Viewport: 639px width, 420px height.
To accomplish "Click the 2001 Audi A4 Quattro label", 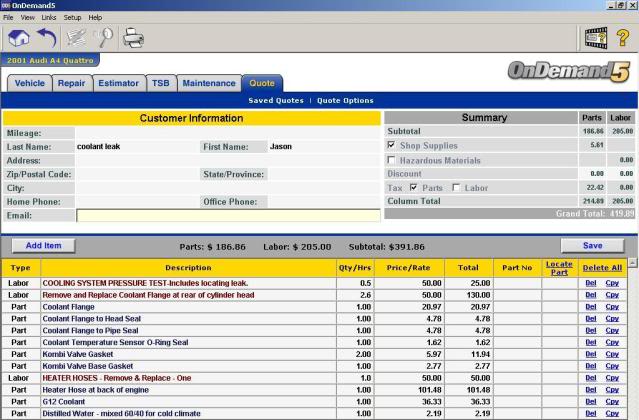I will tap(50, 60).
